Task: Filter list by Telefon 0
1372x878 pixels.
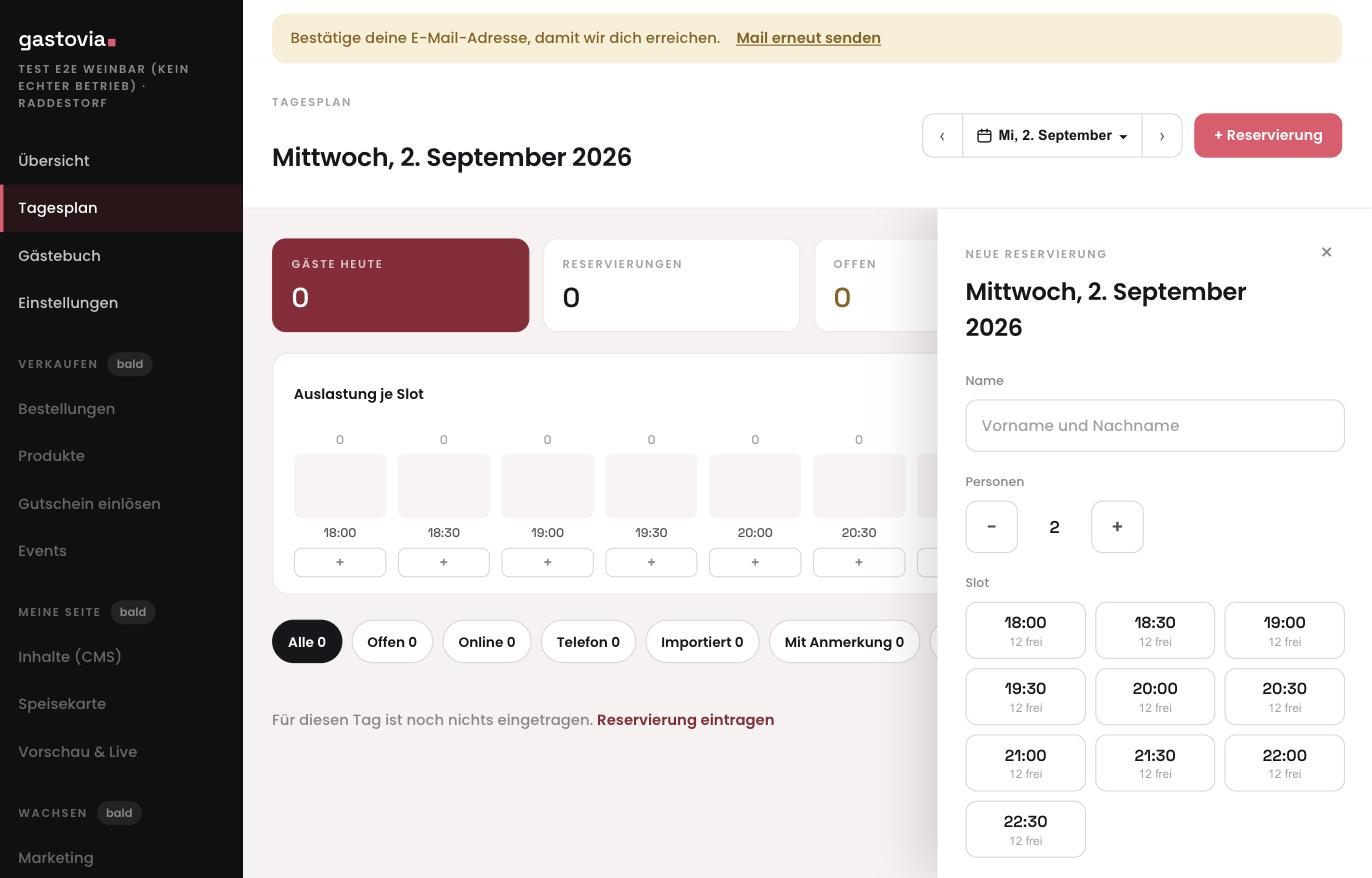Action: coord(588,642)
